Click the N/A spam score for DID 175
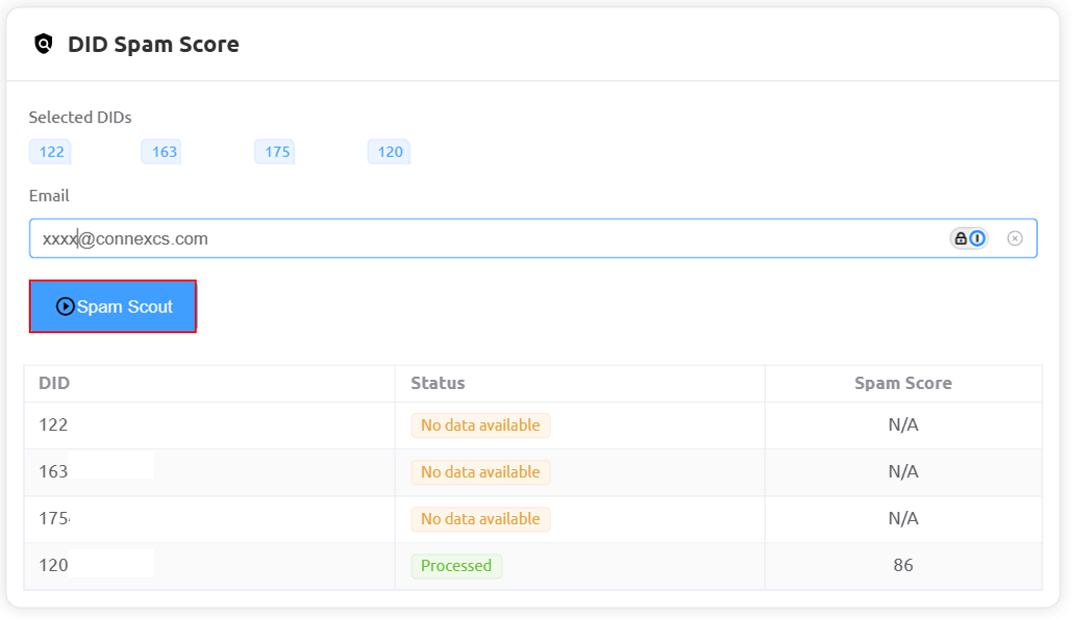Viewport: 1072px width, 619px height. [903, 518]
